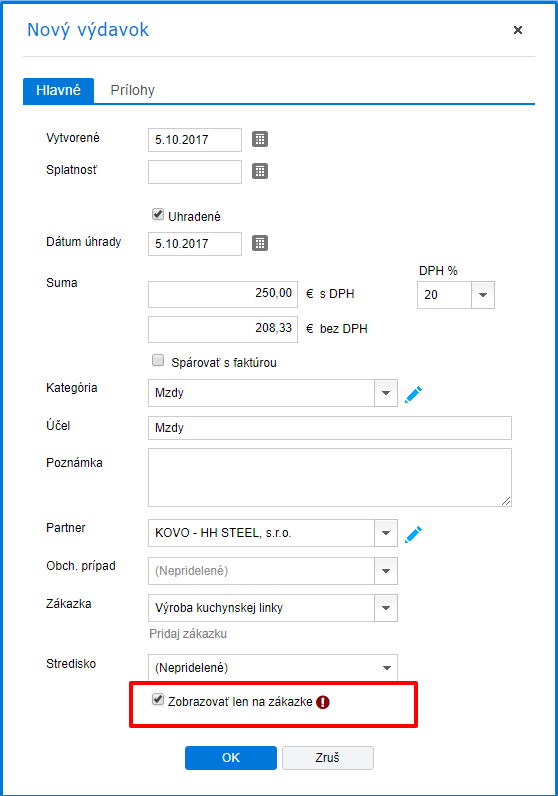Switch to the Prílohy tab
This screenshot has width=558, height=796.
133,90
